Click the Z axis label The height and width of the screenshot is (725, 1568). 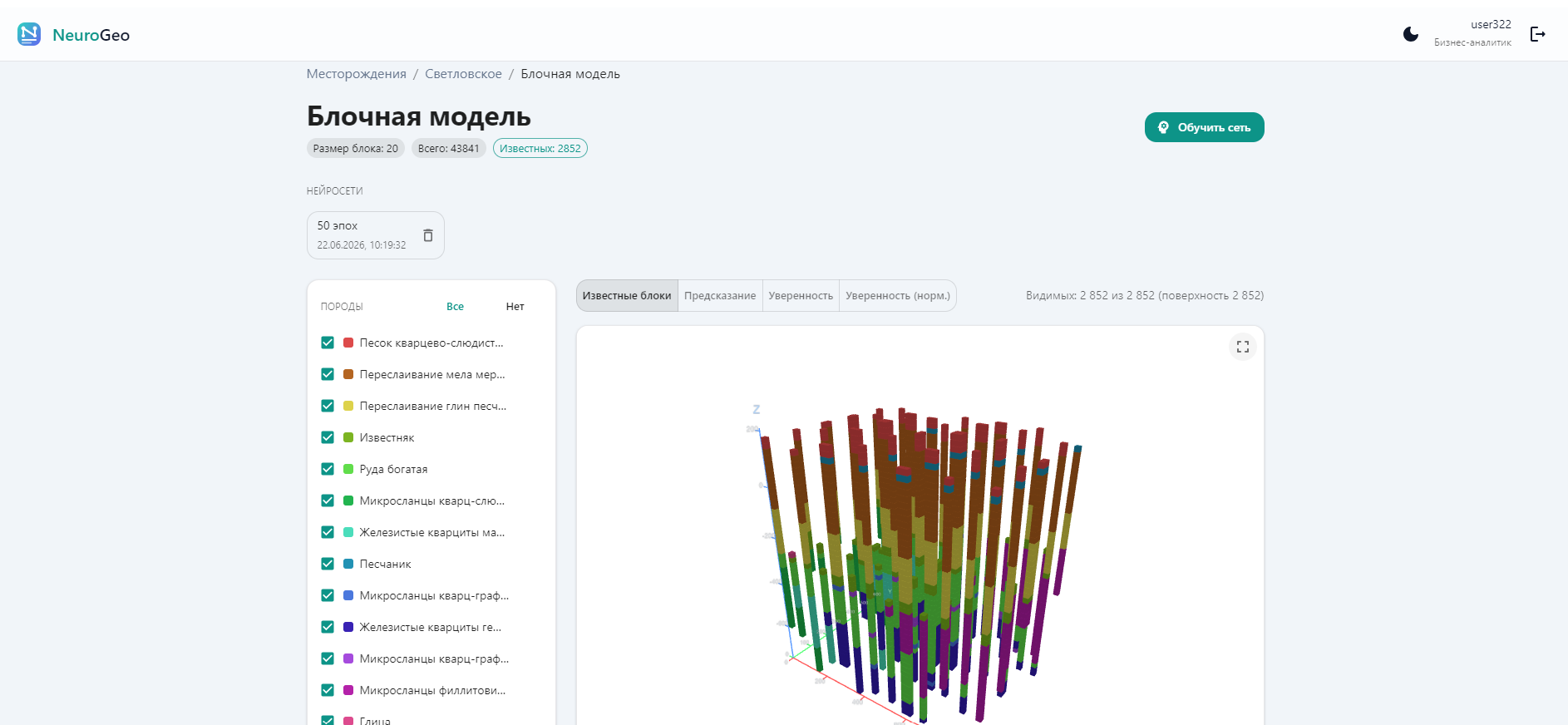coord(757,409)
